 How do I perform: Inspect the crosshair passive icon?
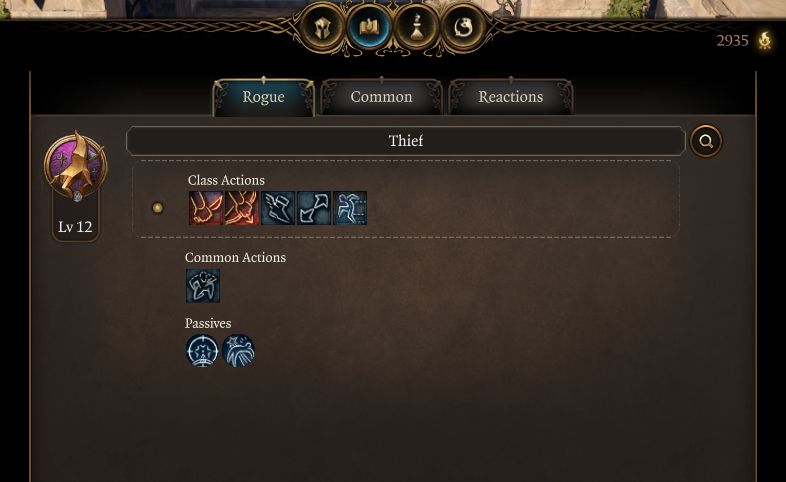202,351
